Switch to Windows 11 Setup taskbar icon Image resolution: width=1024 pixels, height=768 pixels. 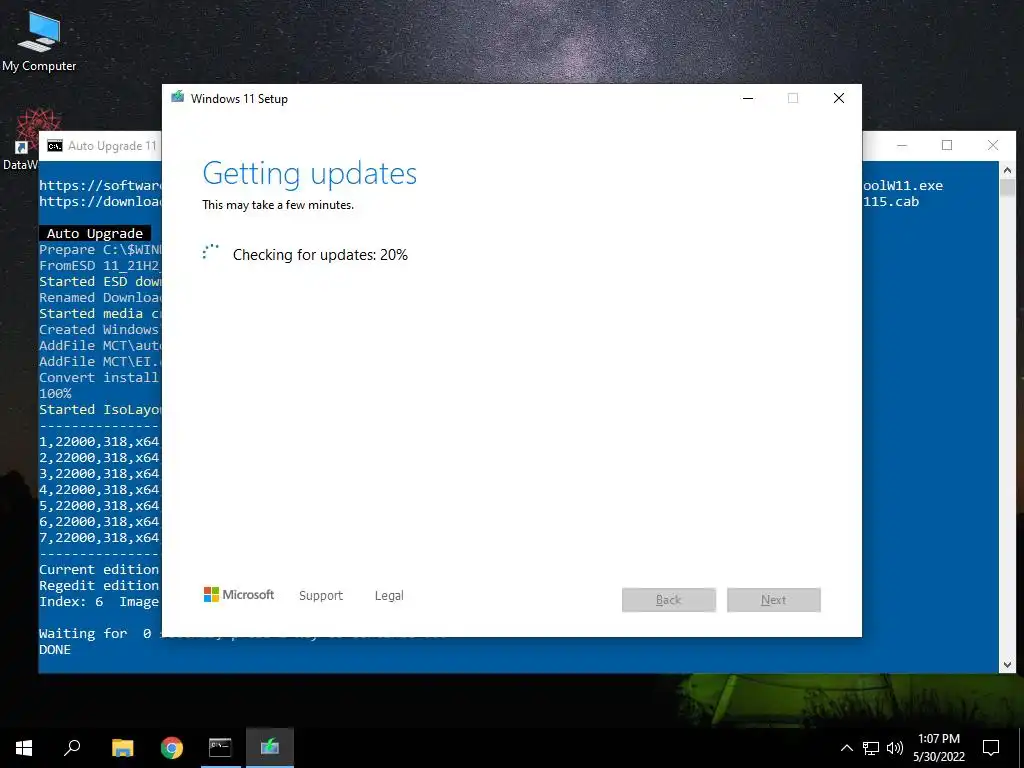270,748
